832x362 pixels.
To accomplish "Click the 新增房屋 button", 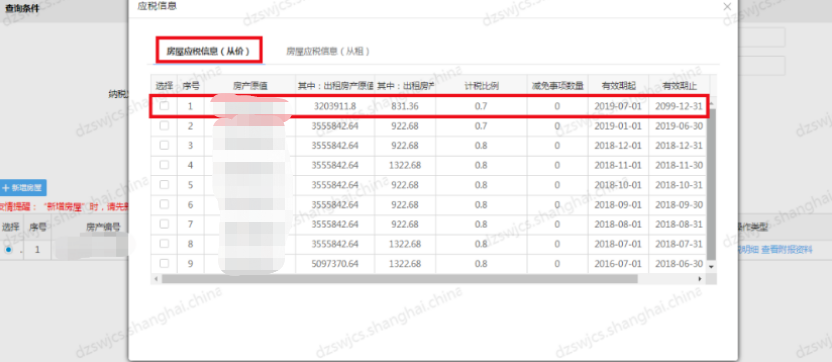I will click(23, 187).
